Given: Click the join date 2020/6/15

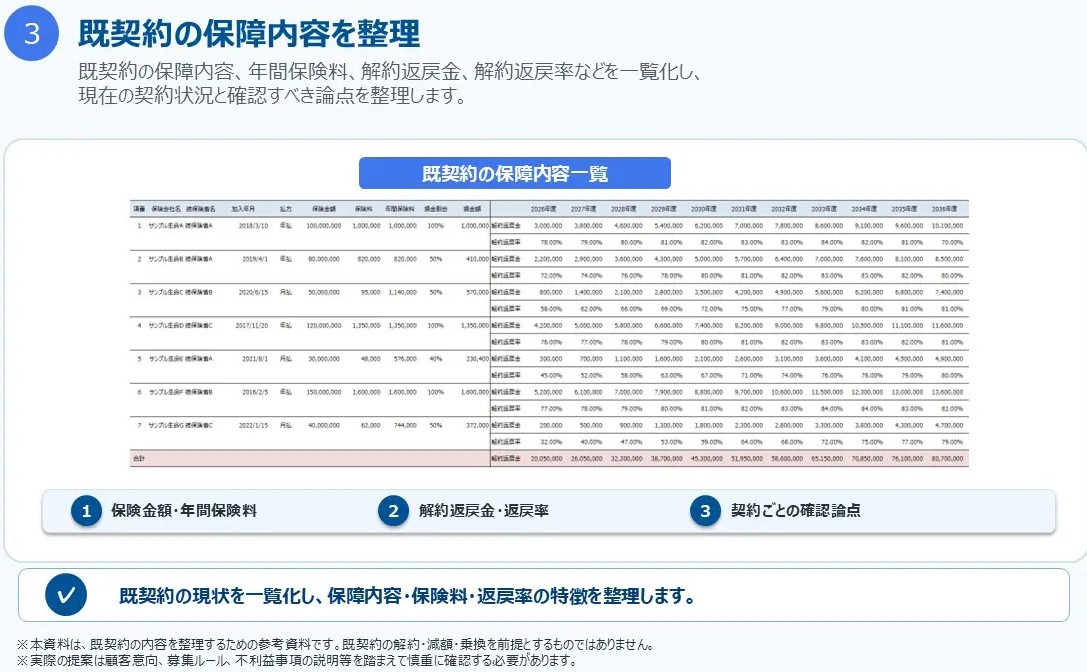Looking at the screenshot, I should [x=253, y=292].
